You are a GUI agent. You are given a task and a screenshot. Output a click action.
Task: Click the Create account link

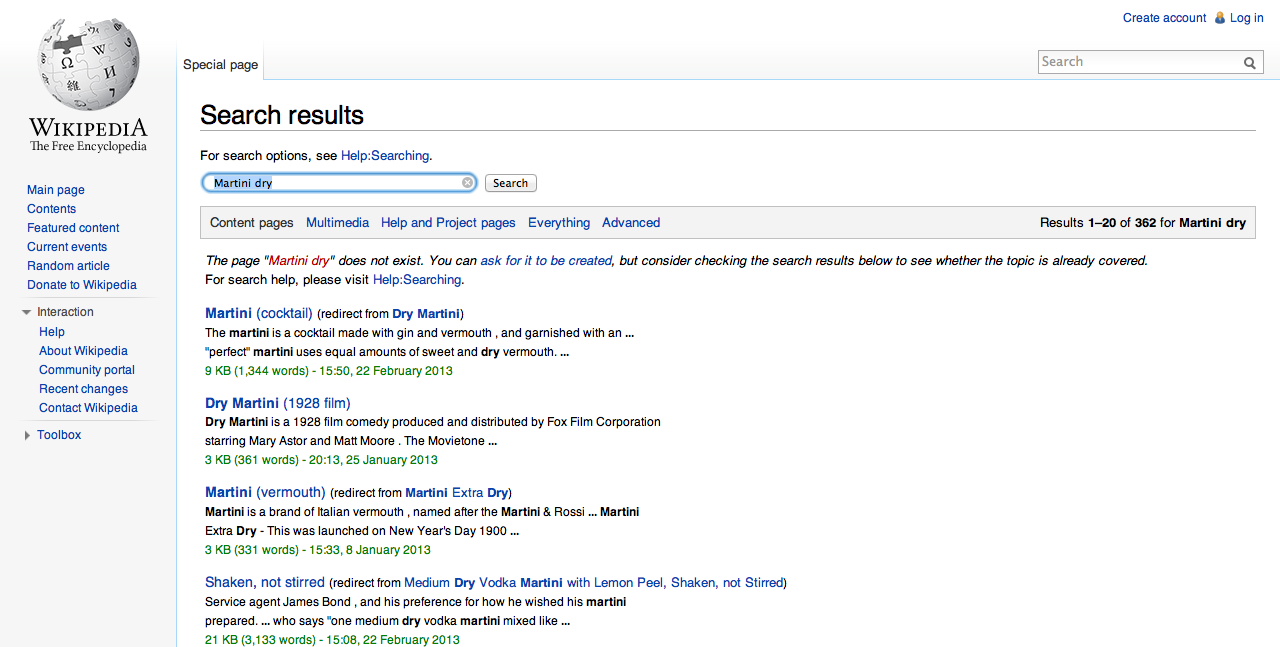pos(1164,18)
